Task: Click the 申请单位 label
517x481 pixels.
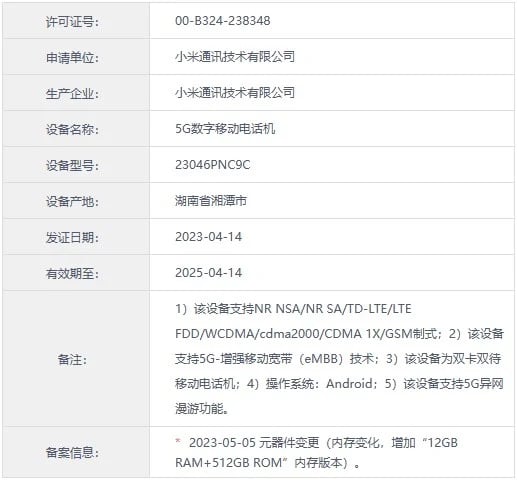Action: (x=72, y=58)
